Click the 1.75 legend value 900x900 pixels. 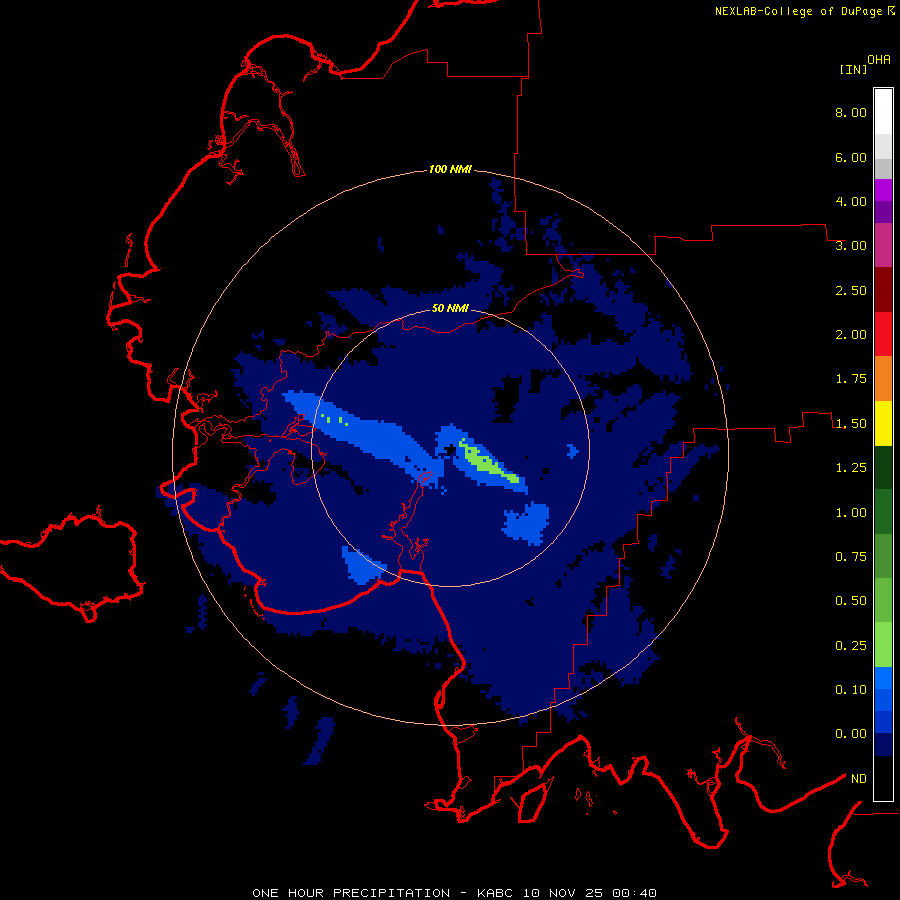[x=851, y=379]
